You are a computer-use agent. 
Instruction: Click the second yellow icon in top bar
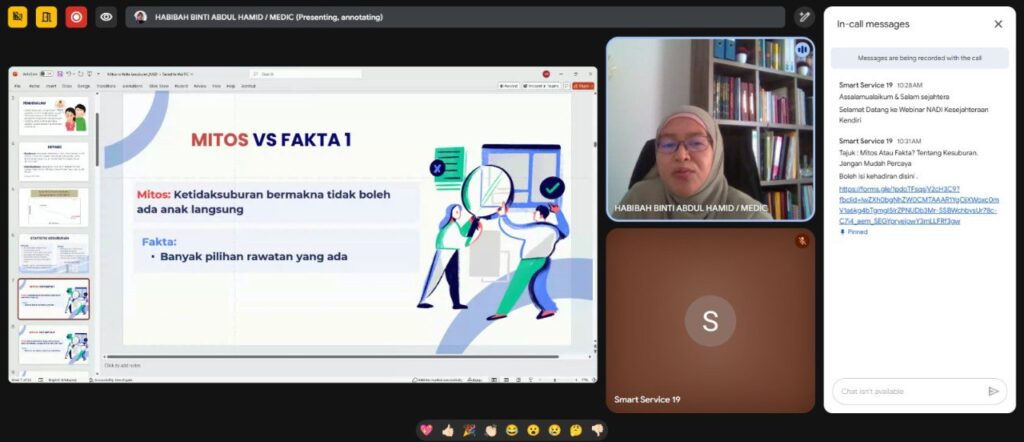[x=46, y=17]
